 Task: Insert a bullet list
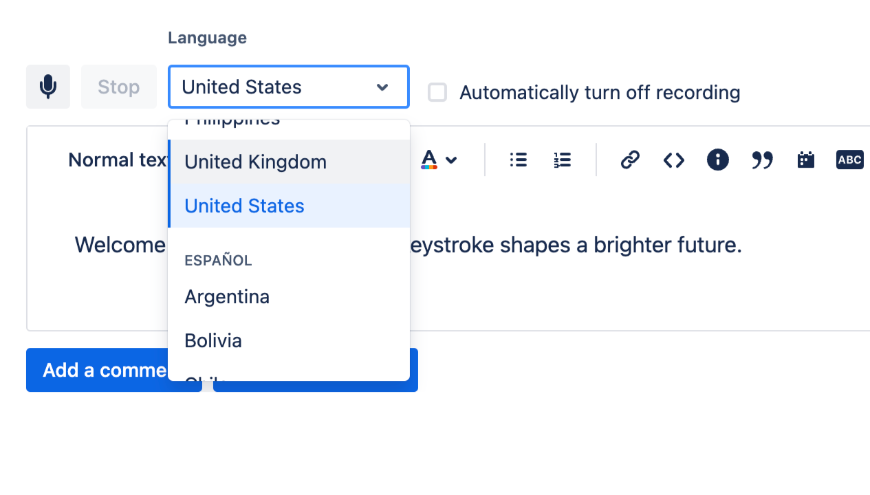point(518,160)
